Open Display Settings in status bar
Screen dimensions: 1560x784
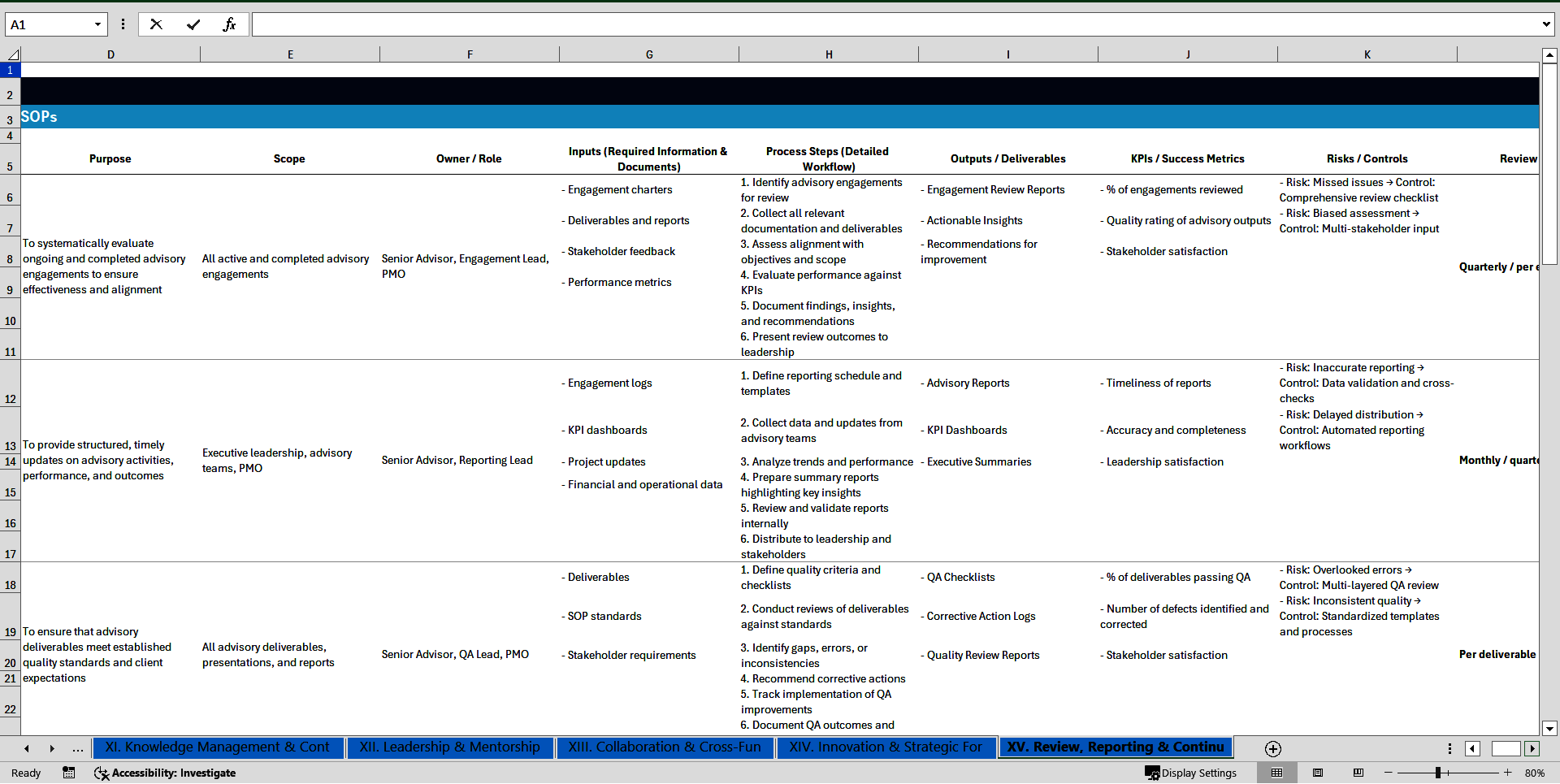1190,773
